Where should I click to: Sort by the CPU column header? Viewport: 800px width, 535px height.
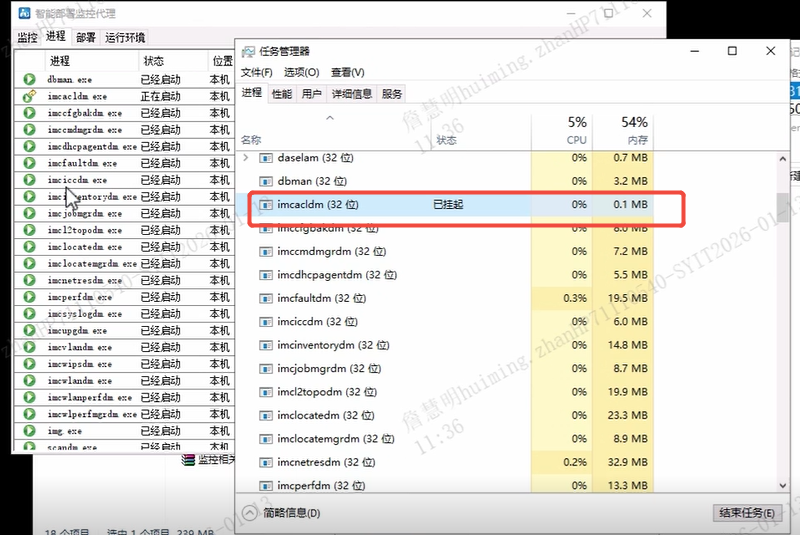(x=576, y=131)
